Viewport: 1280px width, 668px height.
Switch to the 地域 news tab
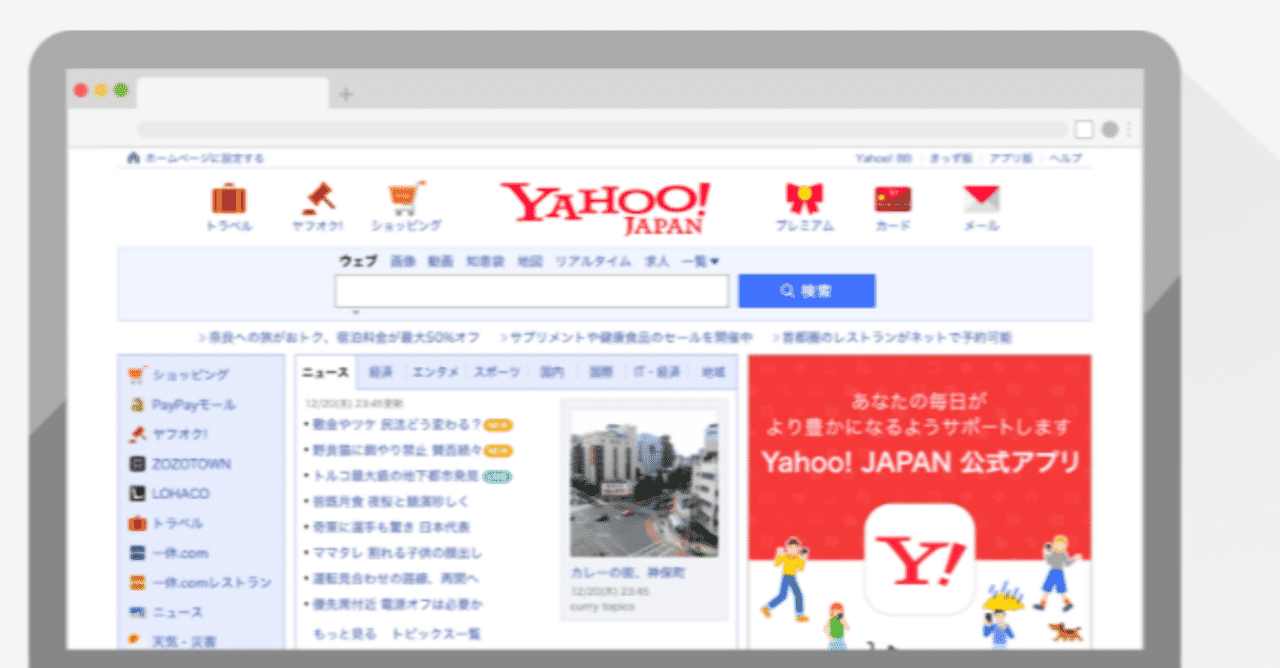pyautogui.click(x=713, y=372)
